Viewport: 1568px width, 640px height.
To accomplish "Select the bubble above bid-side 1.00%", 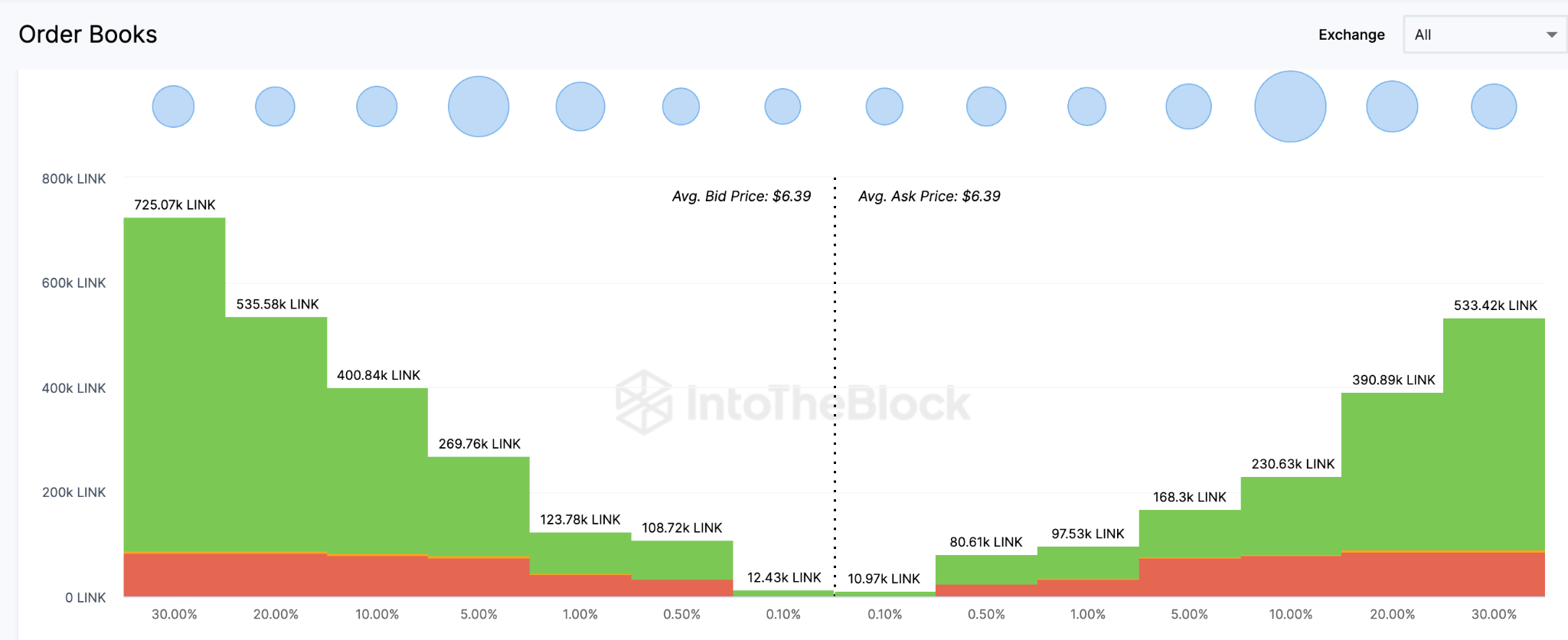I will (580, 106).
